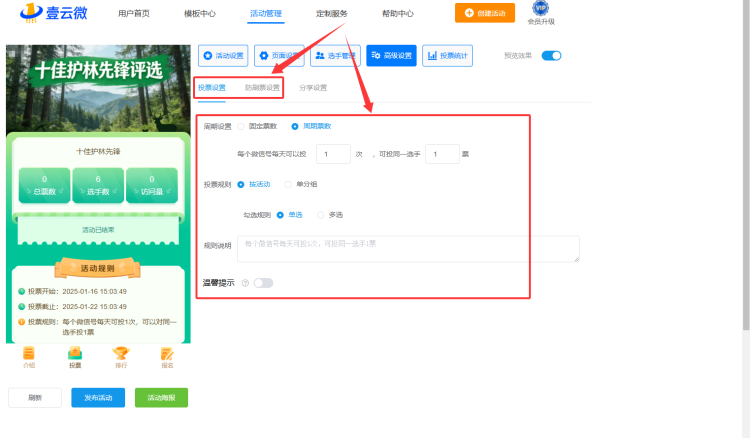The width and height of the screenshot is (750, 438).
Task: Select the 按活动 voting rule radio
Action: click(x=241, y=184)
